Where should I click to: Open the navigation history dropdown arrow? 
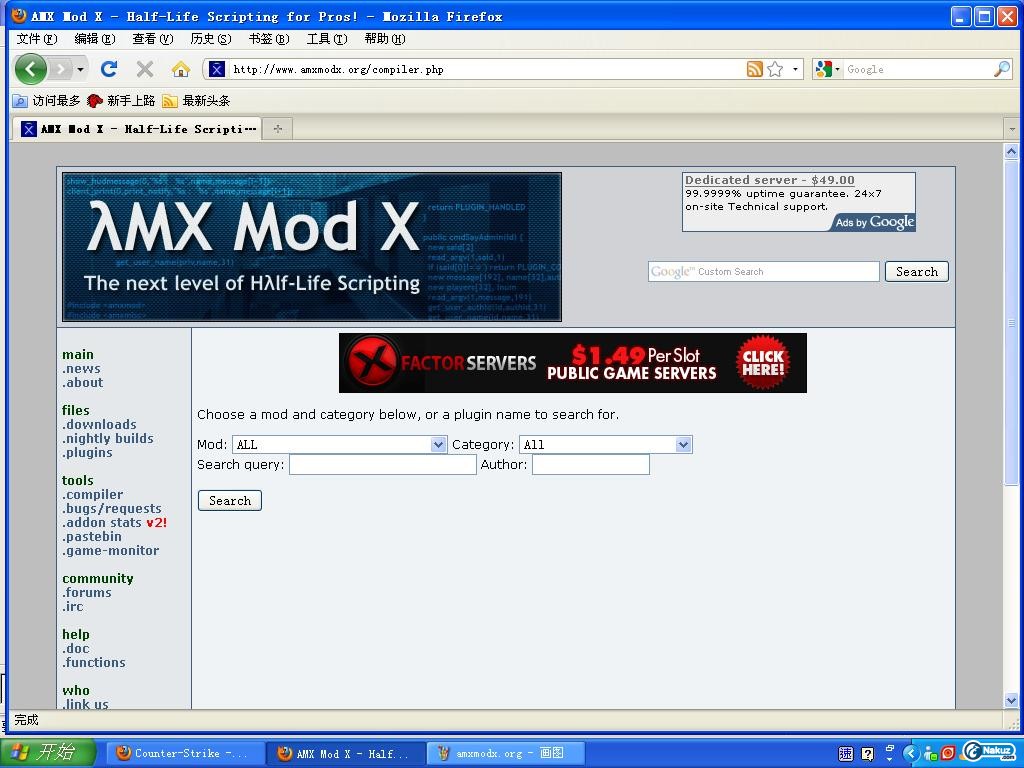pyautogui.click(x=80, y=69)
